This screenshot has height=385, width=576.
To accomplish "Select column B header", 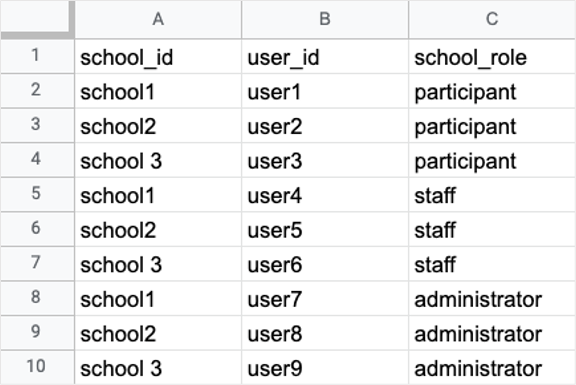I will [x=325, y=19].
